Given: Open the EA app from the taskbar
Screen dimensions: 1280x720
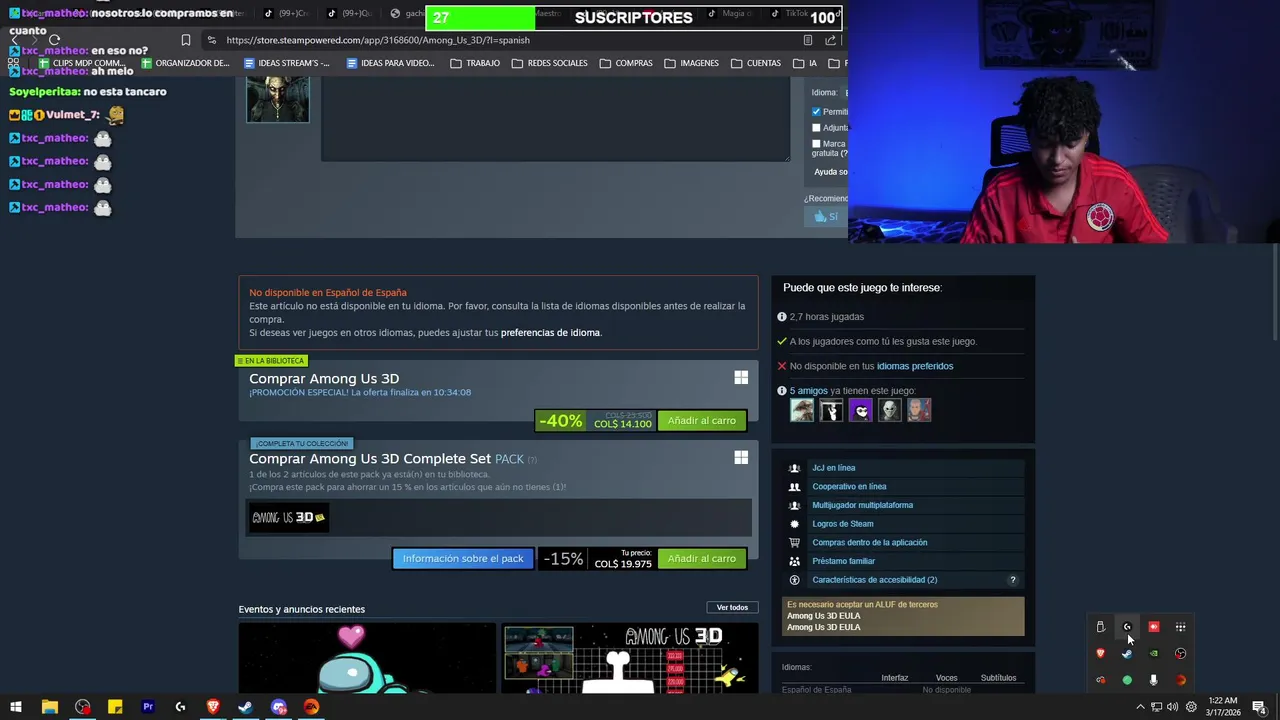Looking at the screenshot, I should pos(311,707).
